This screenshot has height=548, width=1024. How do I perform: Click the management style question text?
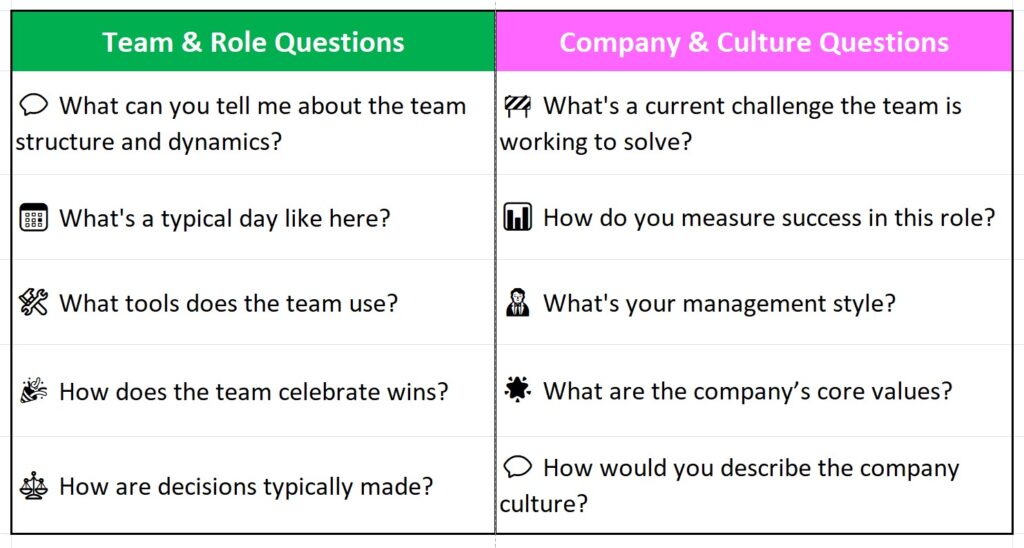coord(719,303)
